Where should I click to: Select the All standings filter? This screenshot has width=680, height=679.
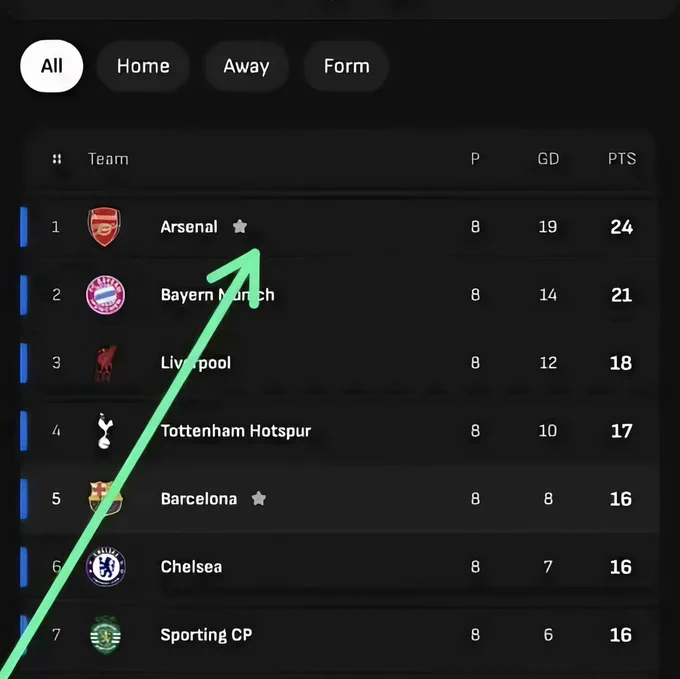tap(52, 66)
